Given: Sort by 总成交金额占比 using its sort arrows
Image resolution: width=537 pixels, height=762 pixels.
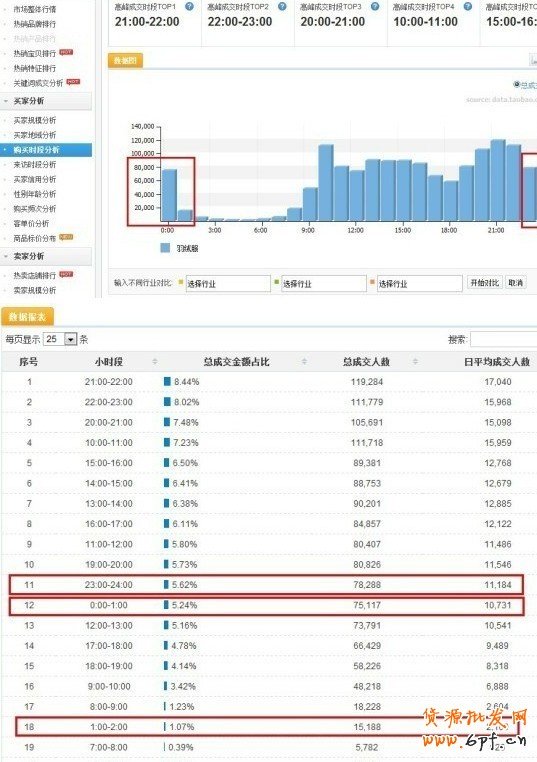Looking at the screenshot, I should 304,361.
